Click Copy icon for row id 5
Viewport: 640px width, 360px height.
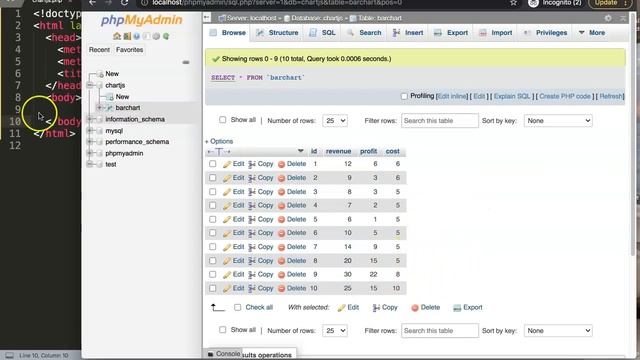[252, 220]
